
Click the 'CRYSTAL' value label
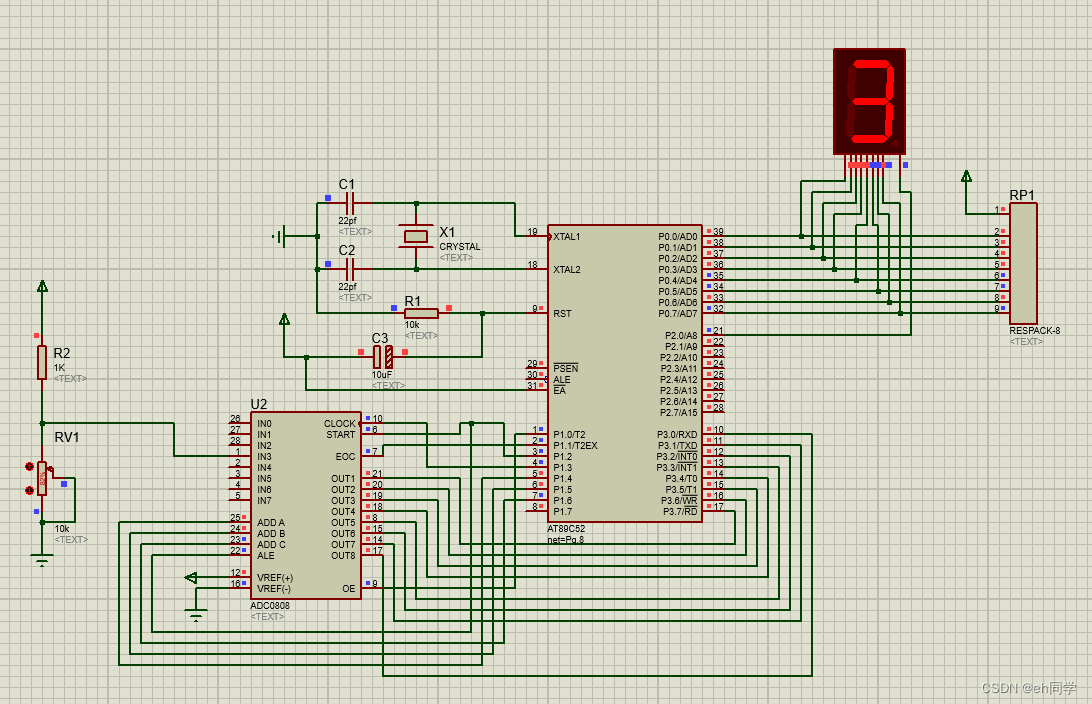[x=460, y=247]
